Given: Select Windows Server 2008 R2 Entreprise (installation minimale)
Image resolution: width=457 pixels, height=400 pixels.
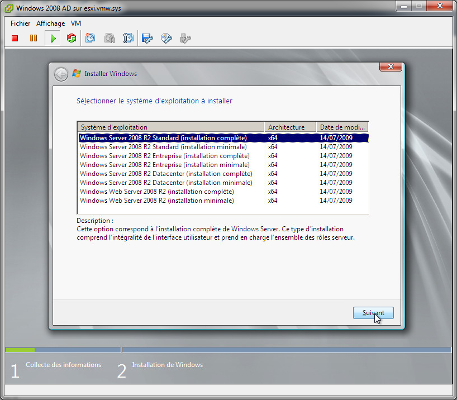Looking at the screenshot, I should pos(224,165).
